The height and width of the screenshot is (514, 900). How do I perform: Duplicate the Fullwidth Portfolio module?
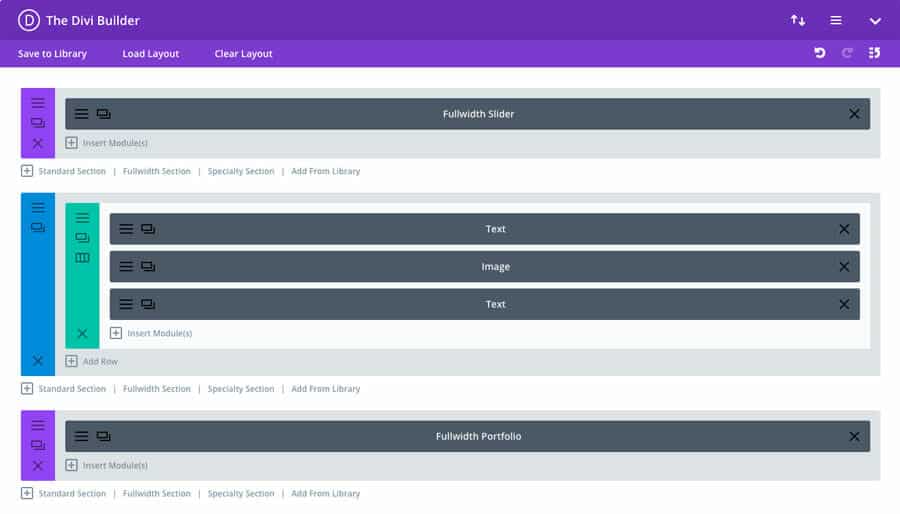click(103, 436)
